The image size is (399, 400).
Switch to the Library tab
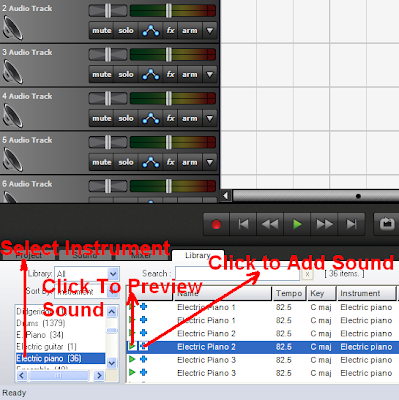click(198, 255)
